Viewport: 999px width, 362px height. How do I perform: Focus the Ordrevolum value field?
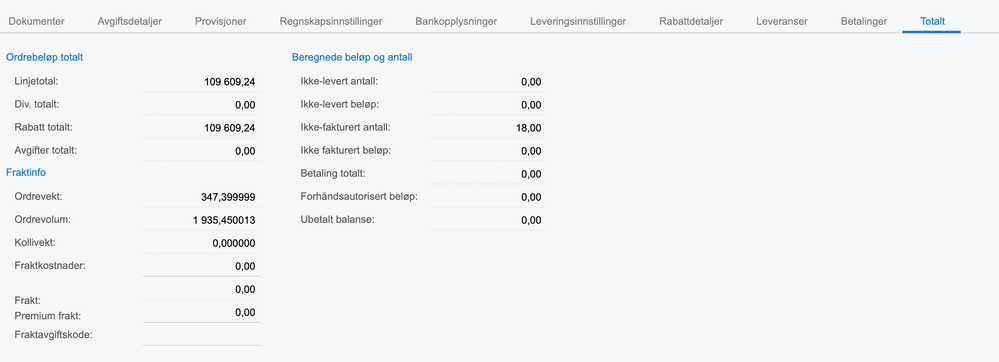pos(202,220)
